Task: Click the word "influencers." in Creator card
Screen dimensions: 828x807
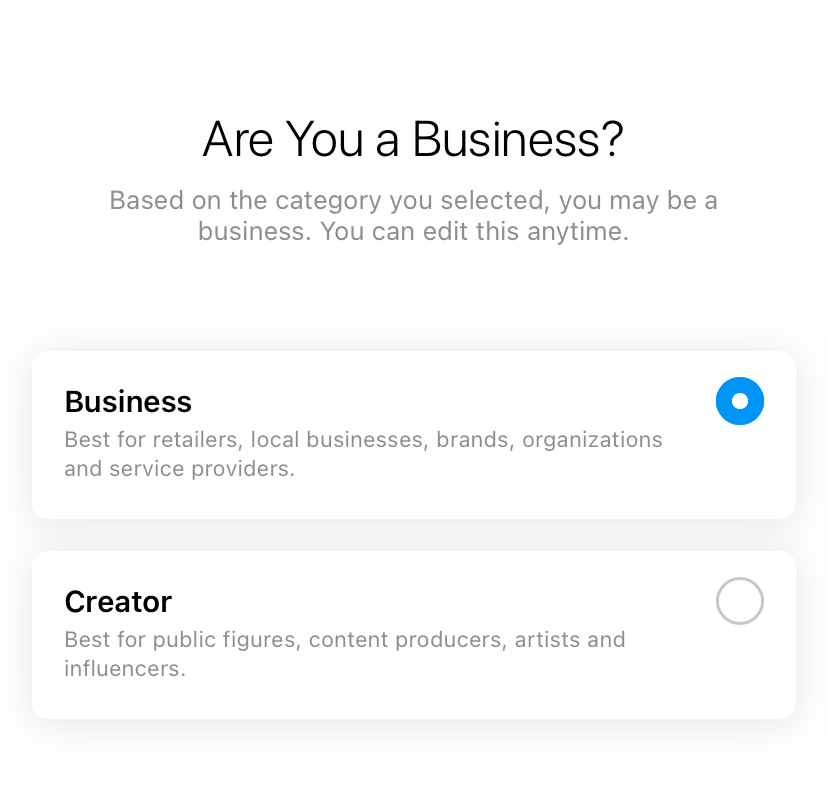Action: pyautogui.click(x=125, y=668)
